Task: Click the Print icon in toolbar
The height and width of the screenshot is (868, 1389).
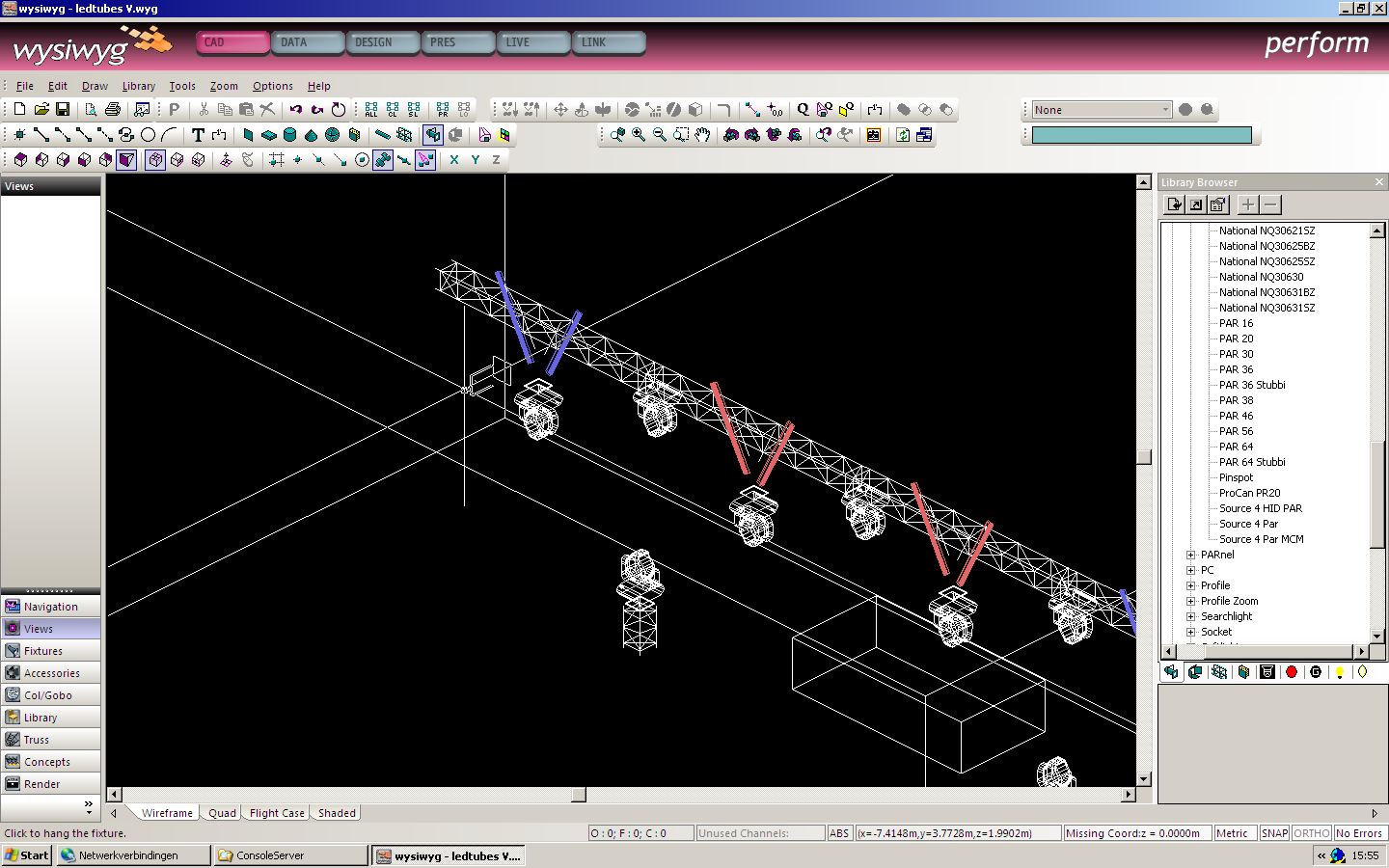Action: [113, 110]
